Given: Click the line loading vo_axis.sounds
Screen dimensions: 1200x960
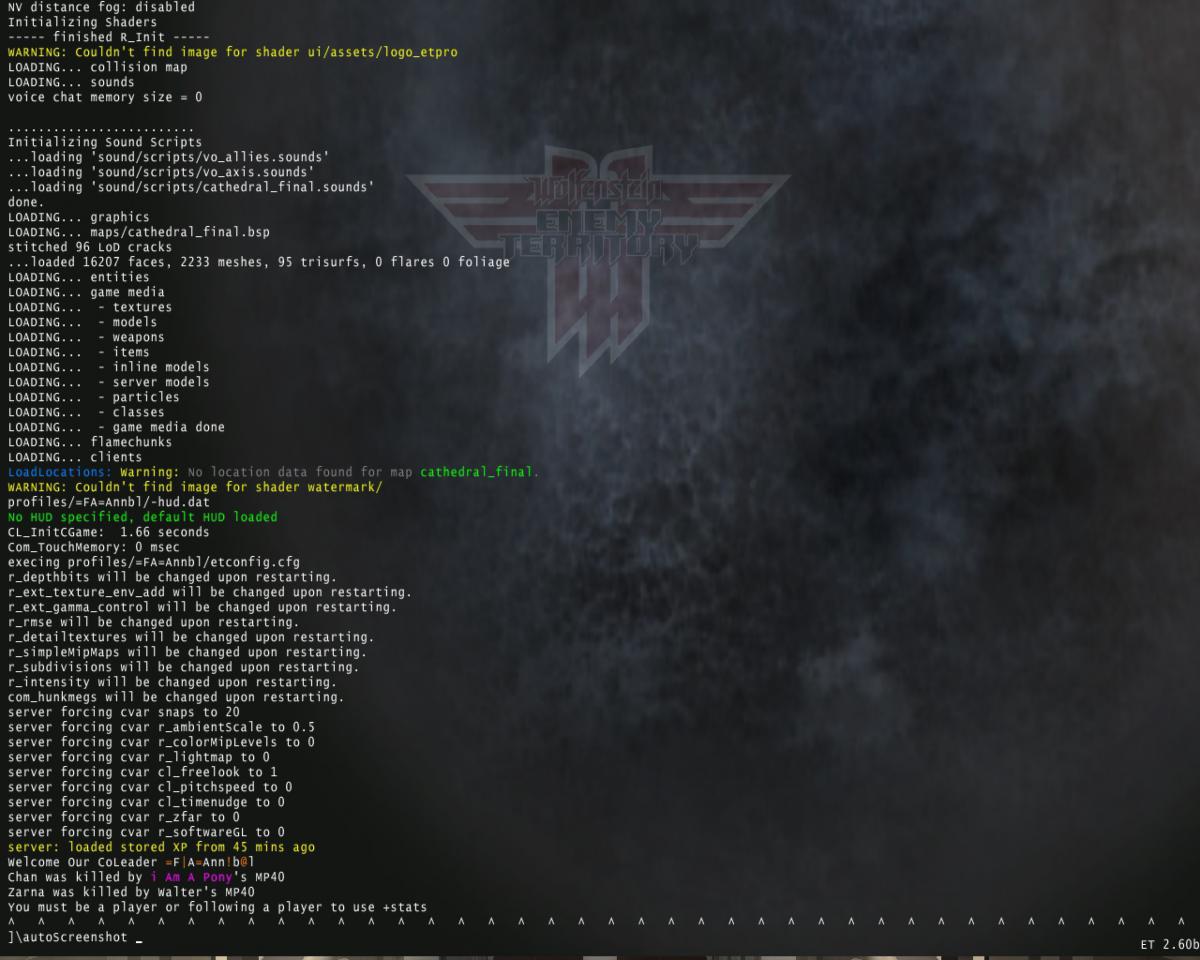Looking at the screenshot, I should click(160, 172).
